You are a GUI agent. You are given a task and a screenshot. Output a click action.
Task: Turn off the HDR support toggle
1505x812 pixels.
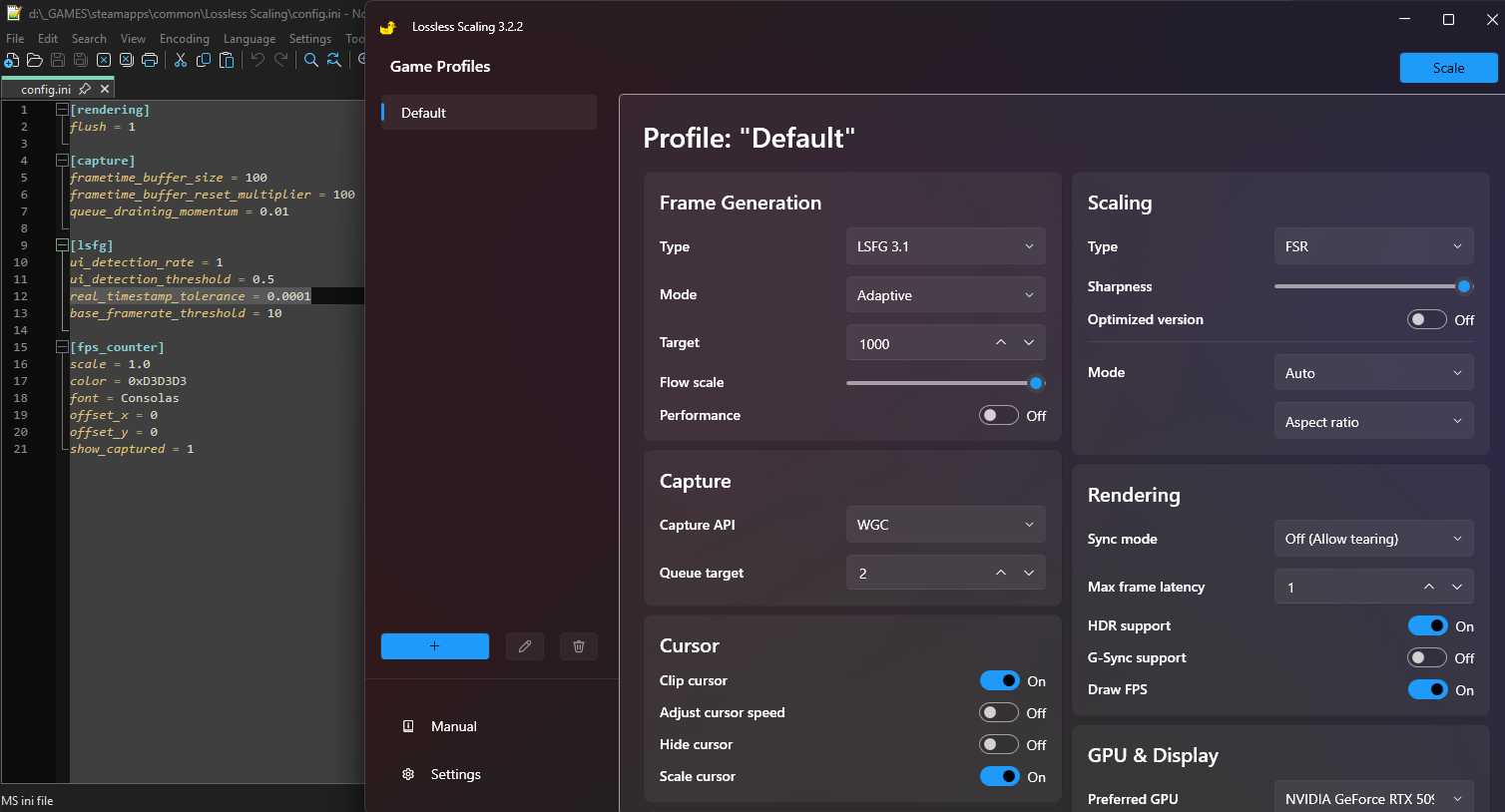click(1427, 625)
